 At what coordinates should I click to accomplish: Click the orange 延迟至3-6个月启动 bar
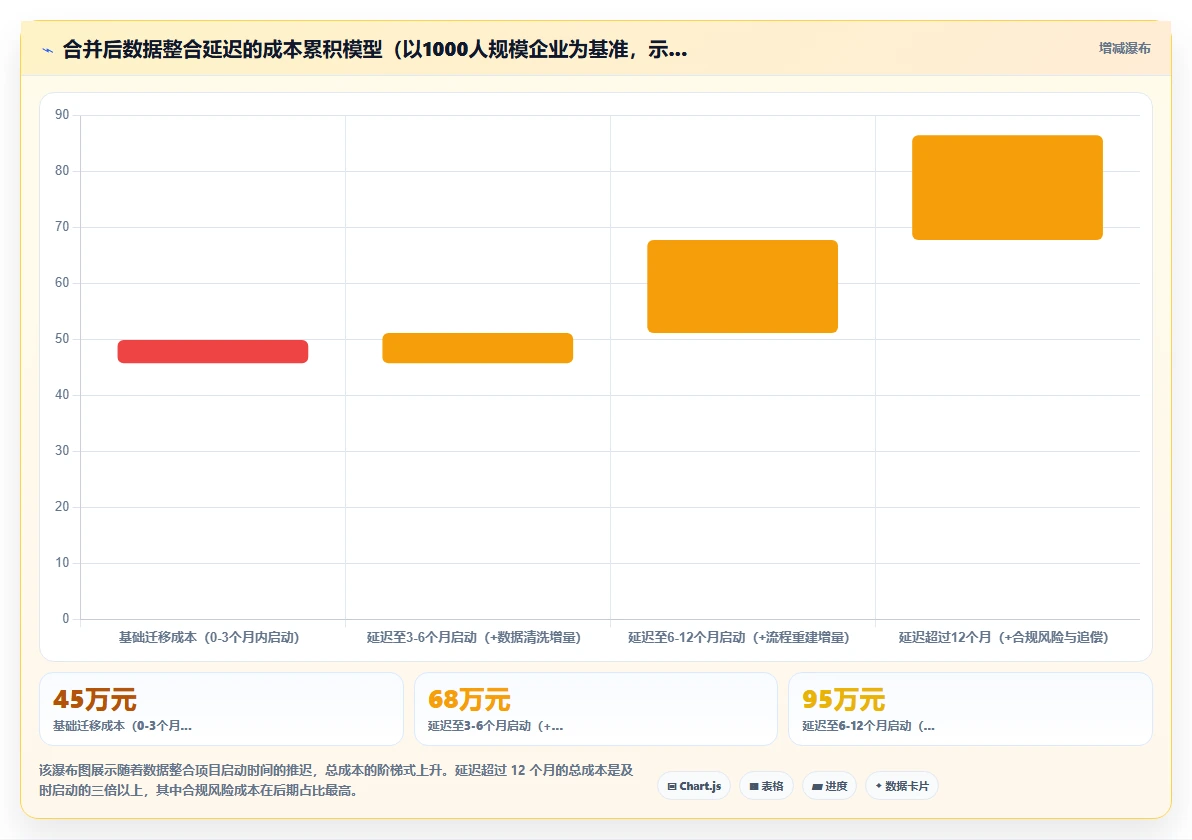[x=477, y=347]
